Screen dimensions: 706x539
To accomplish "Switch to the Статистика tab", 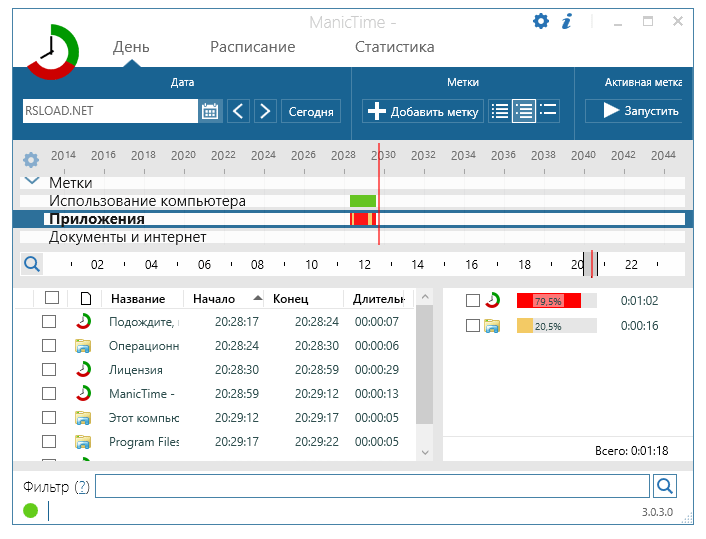I will [394, 47].
